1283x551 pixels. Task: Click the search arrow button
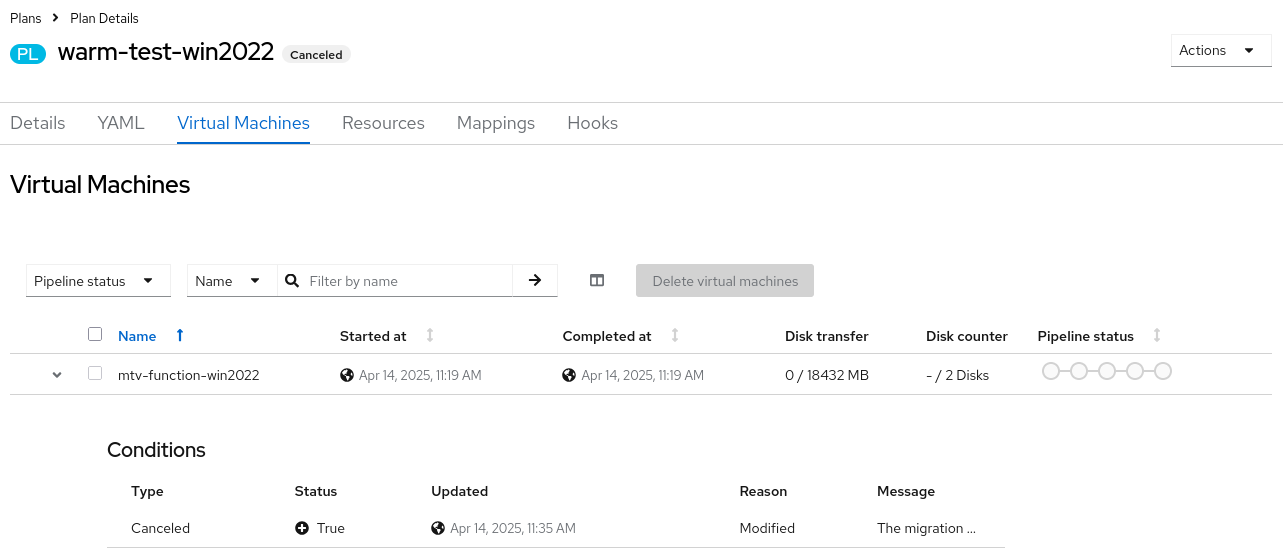pos(535,281)
